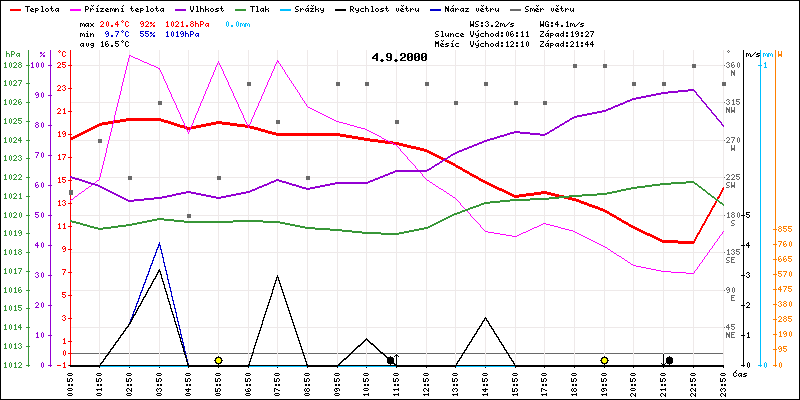The image size is (800, 400).
Task: Click the min temperature value 9.7°C
Action: (119, 33)
